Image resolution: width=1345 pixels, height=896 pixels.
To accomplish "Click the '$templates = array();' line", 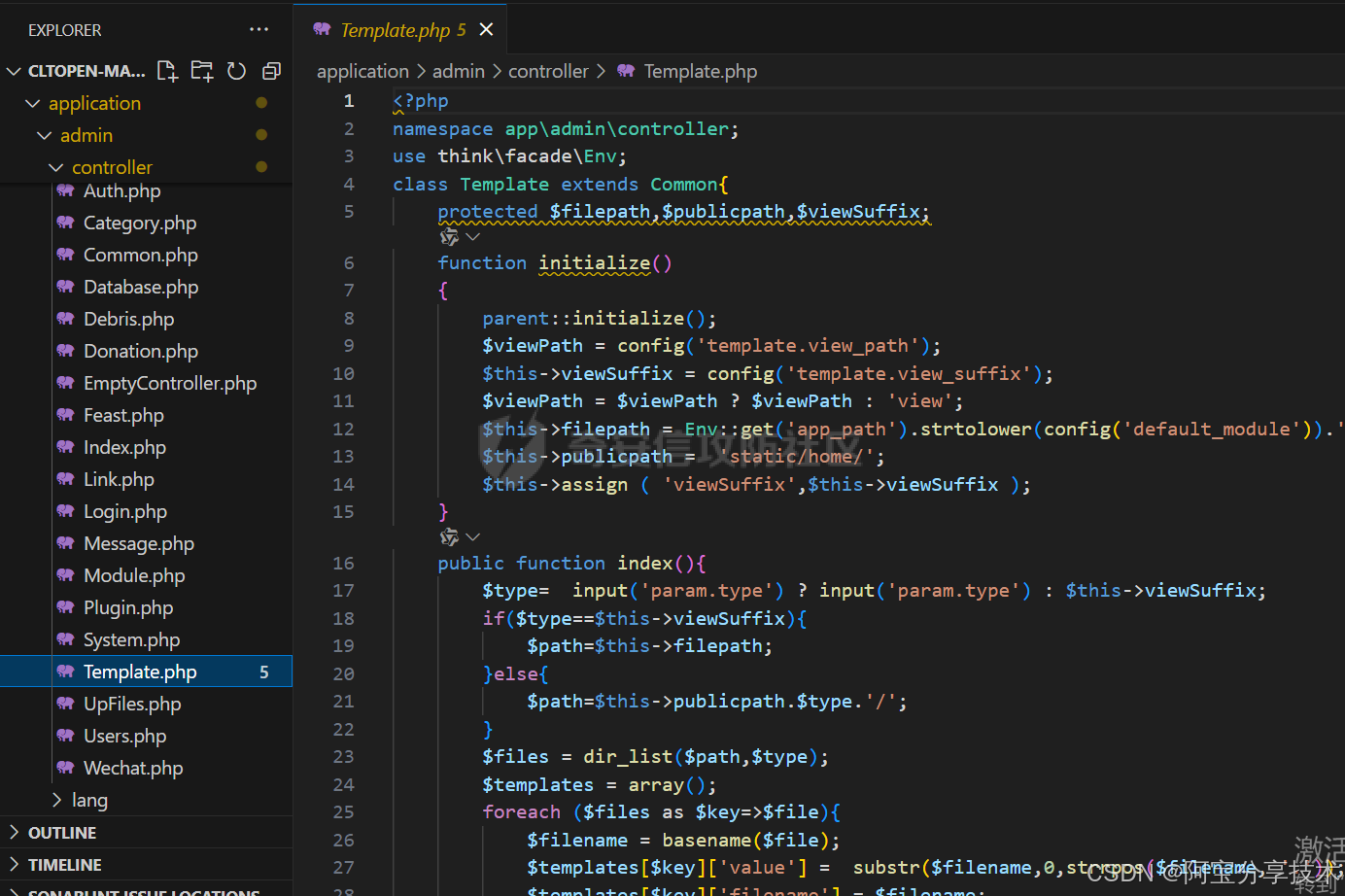I will tap(600, 784).
